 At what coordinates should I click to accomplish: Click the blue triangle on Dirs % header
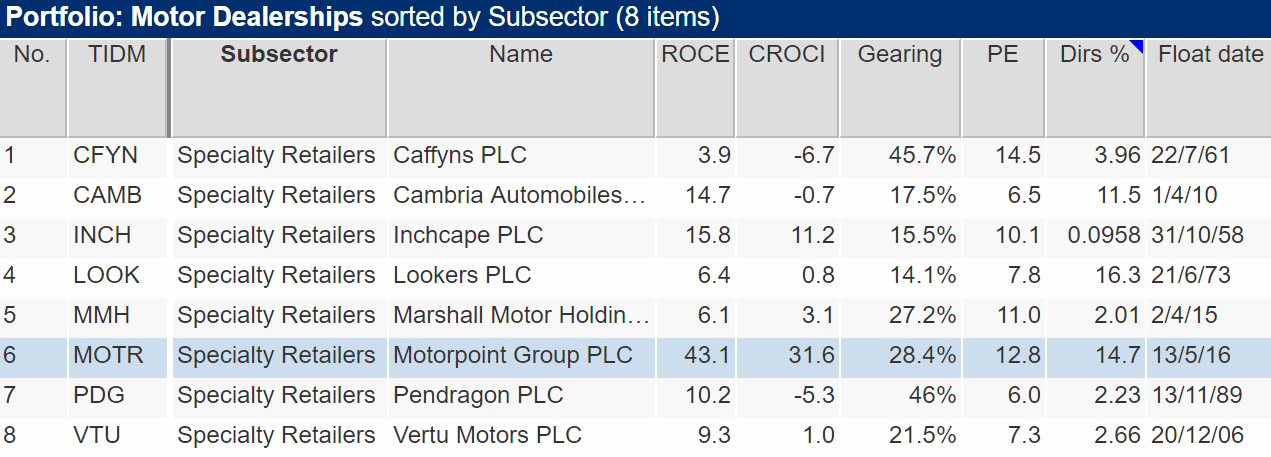[1138, 45]
